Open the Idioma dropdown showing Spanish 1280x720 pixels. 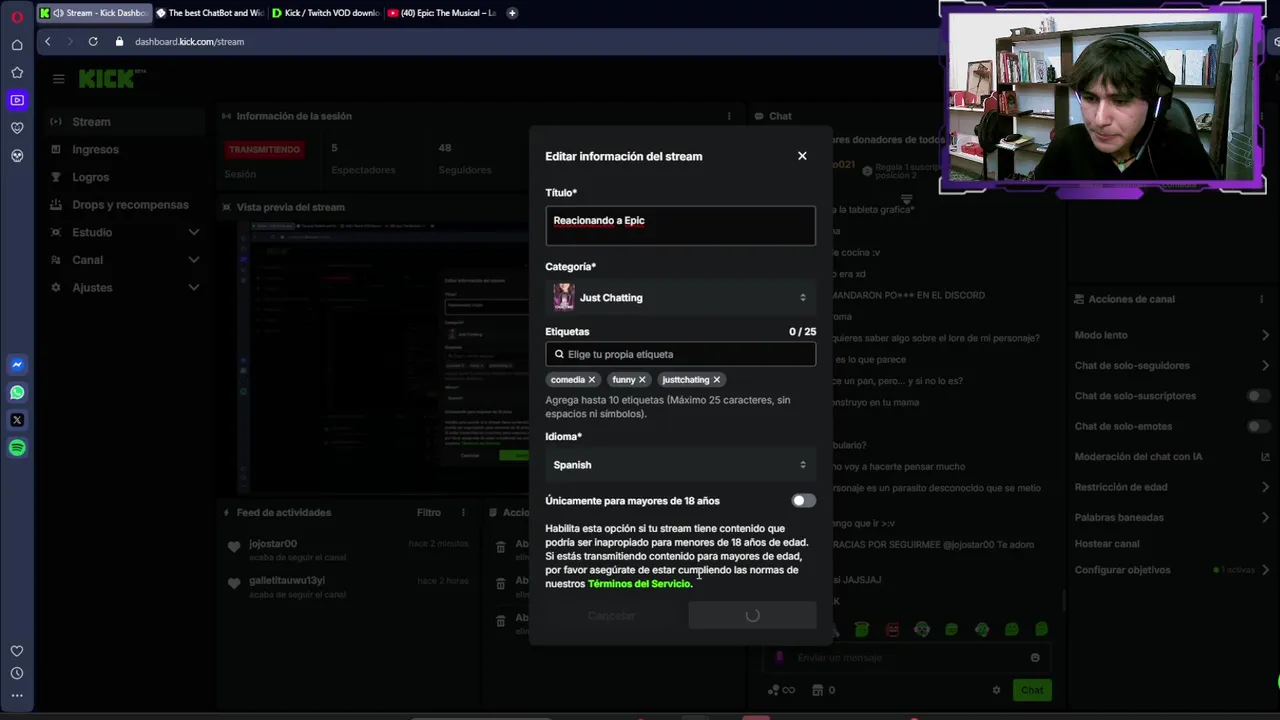coord(680,465)
